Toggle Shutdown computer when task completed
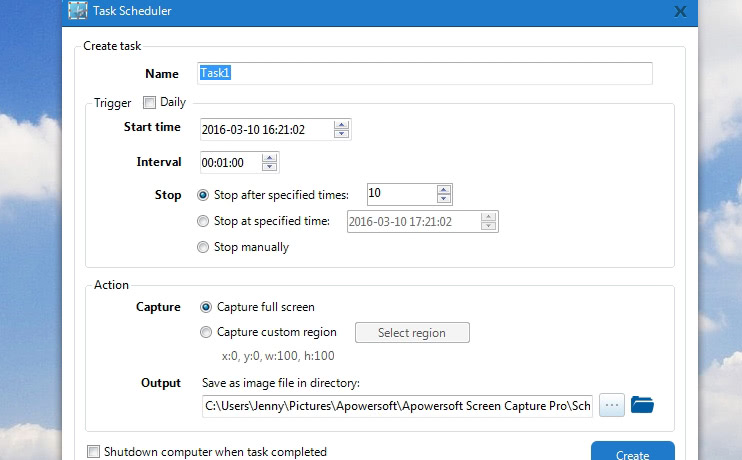Image resolution: width=742 pixels, height=460 pixels. click(93, 451)
